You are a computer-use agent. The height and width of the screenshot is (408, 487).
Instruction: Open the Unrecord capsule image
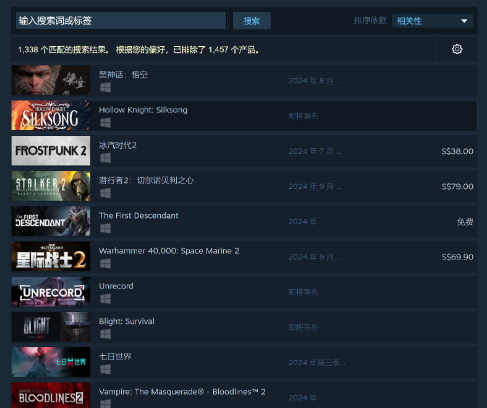tap(51, 292)
